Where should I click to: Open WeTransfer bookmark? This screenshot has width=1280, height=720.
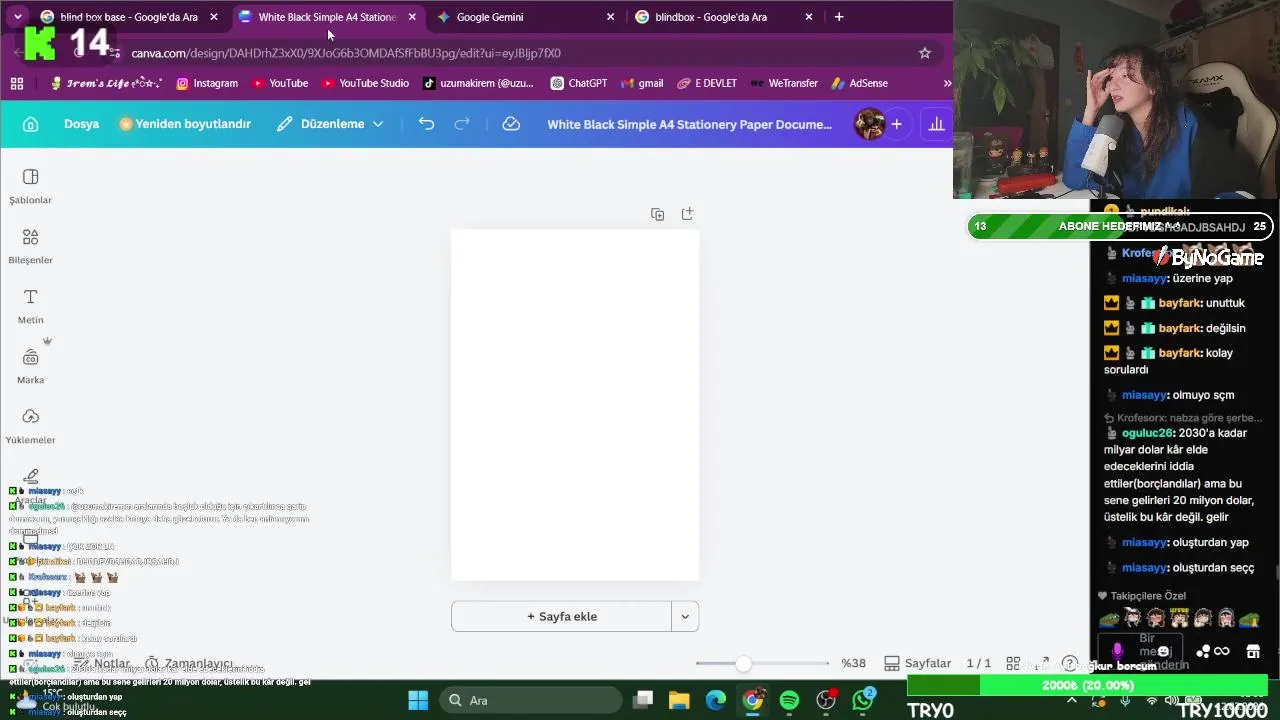point(784,83)
